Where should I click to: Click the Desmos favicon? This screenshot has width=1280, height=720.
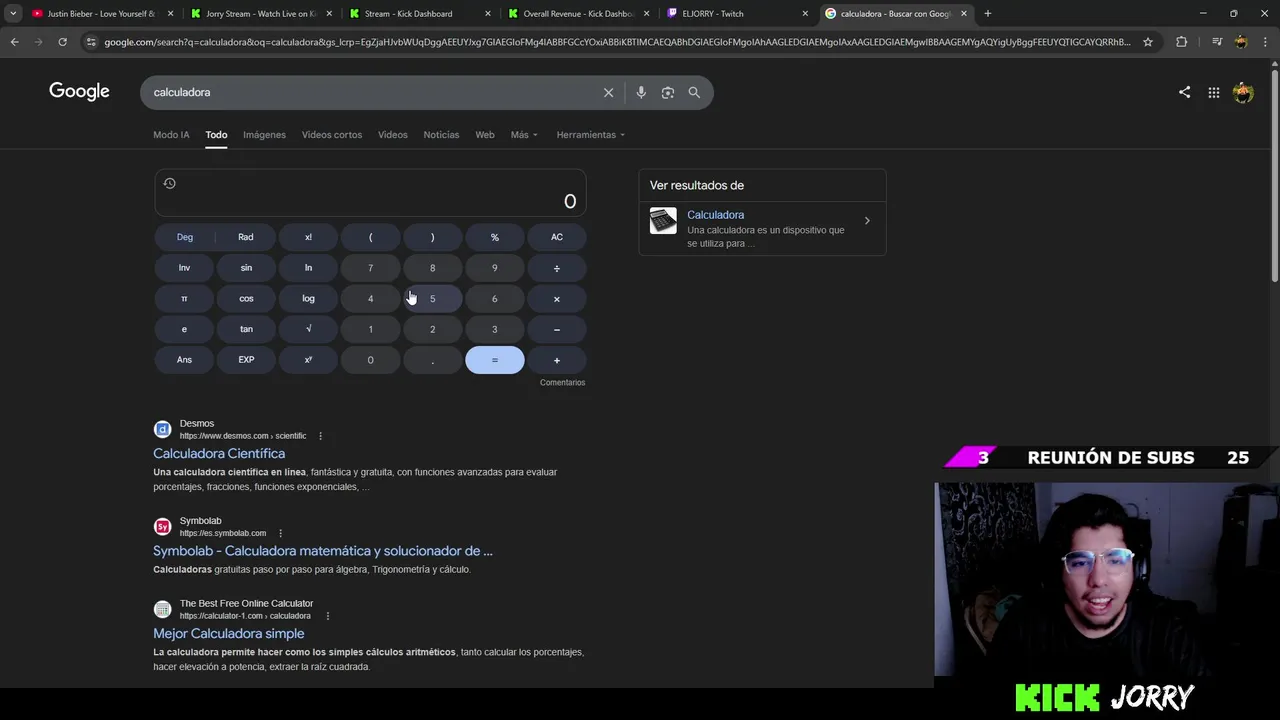162,429
